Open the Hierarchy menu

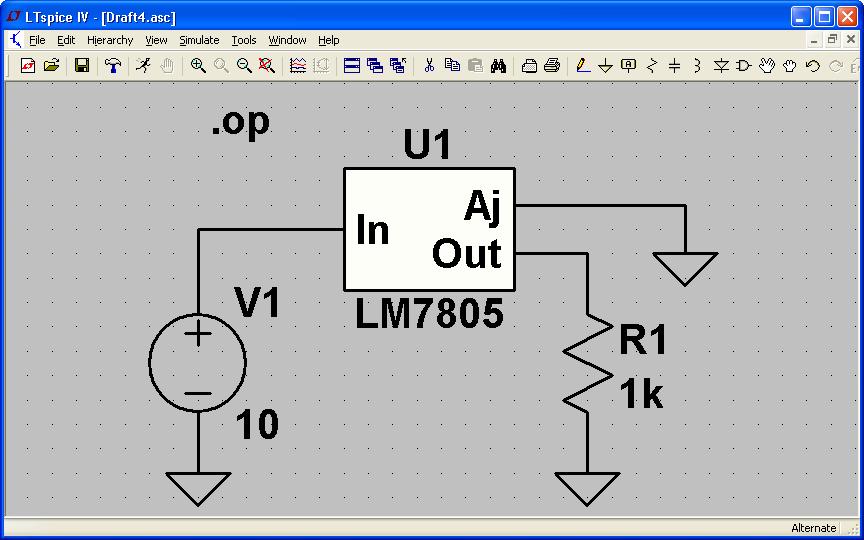pyautogui.click(x=110, y=40)
